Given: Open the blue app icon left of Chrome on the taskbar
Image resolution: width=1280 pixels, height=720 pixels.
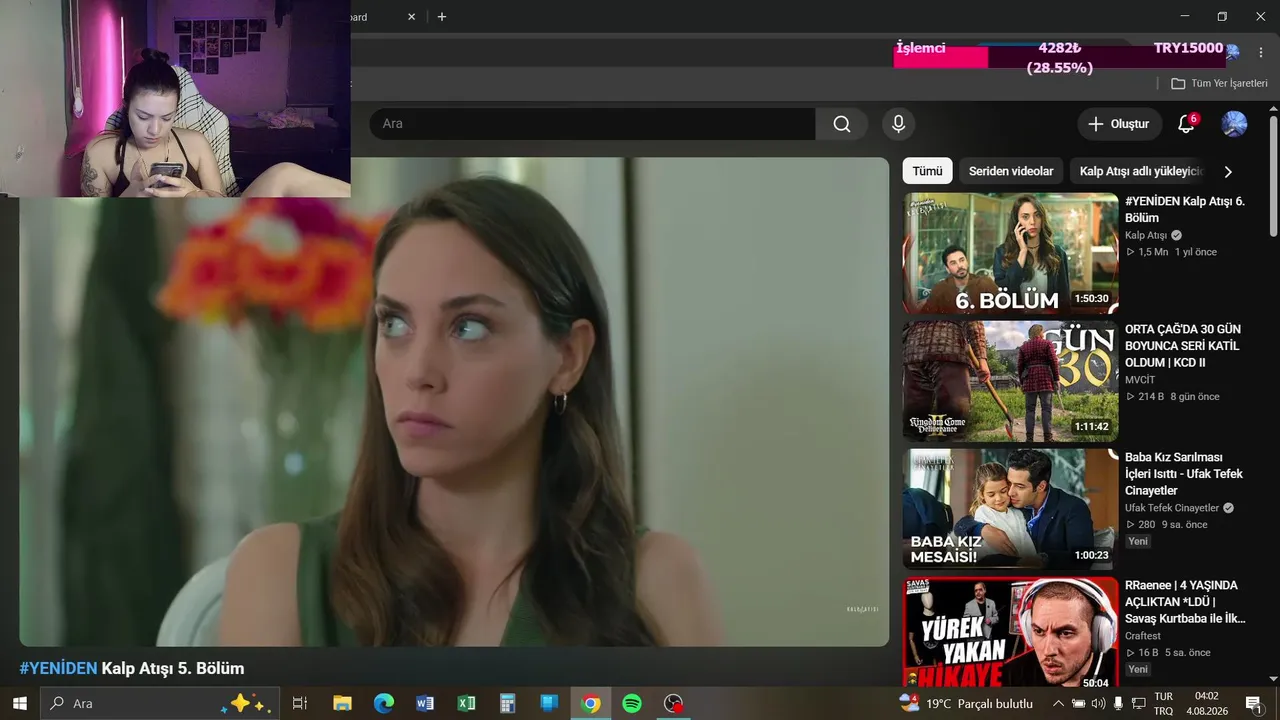Looking at the screenshot, I should [x=549, y=703].
